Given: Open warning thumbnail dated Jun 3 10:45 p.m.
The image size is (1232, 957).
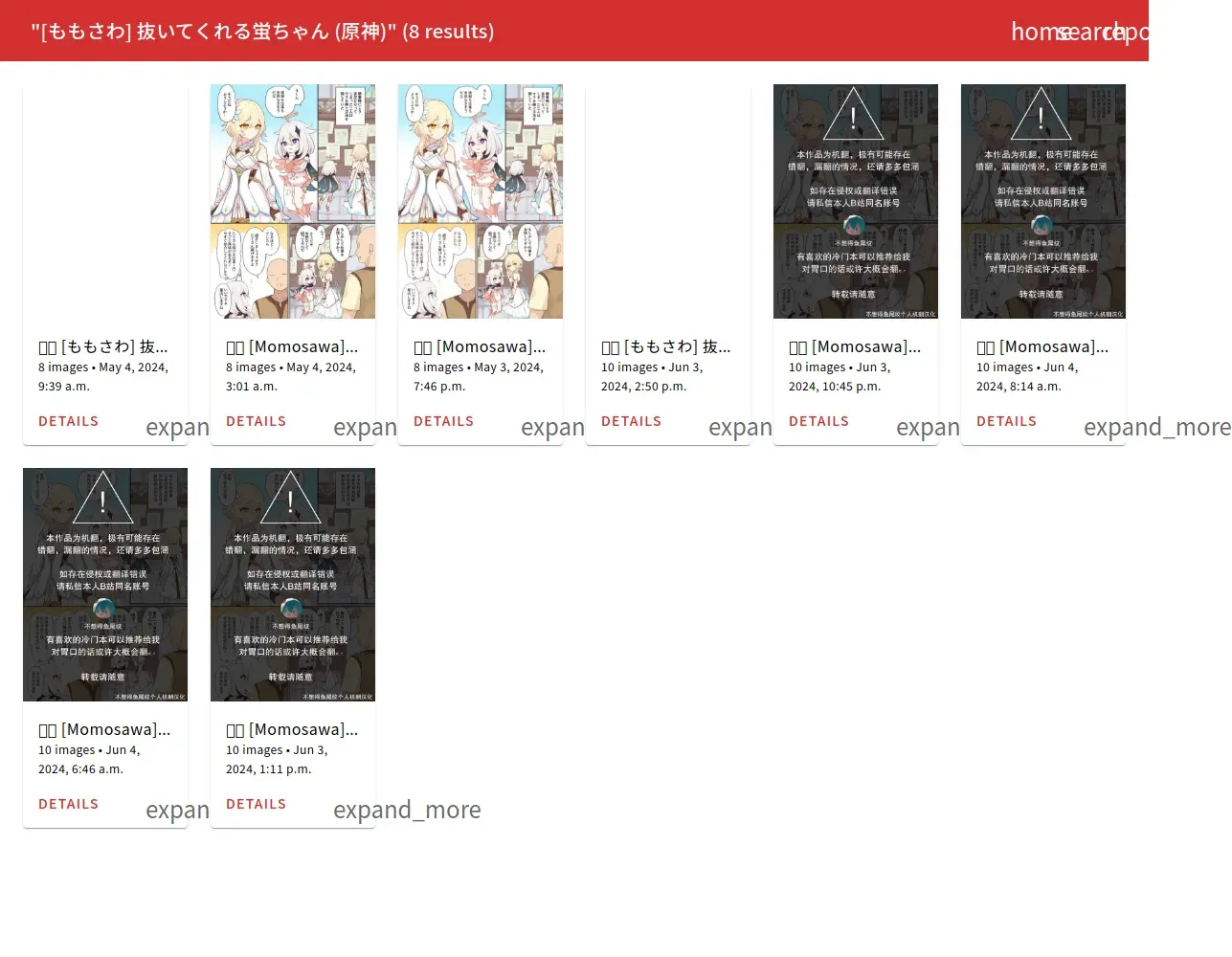Looking at the screenshot, I should 856,201.
